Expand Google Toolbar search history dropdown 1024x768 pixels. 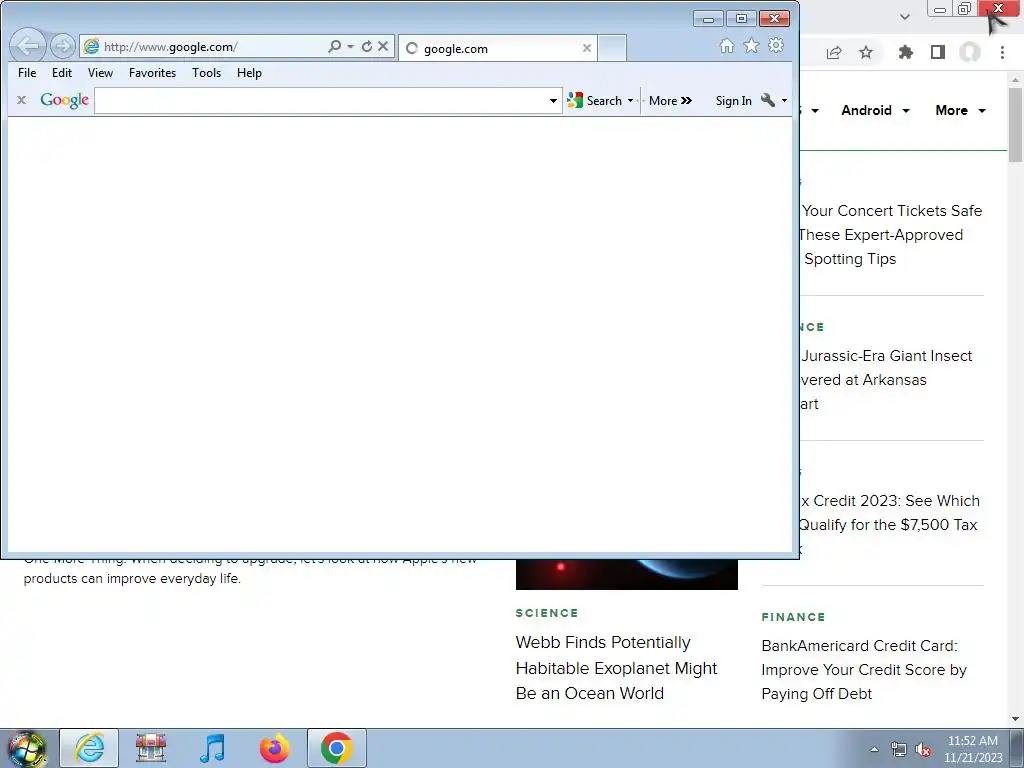pyautogui.click(x=553, y=101)
